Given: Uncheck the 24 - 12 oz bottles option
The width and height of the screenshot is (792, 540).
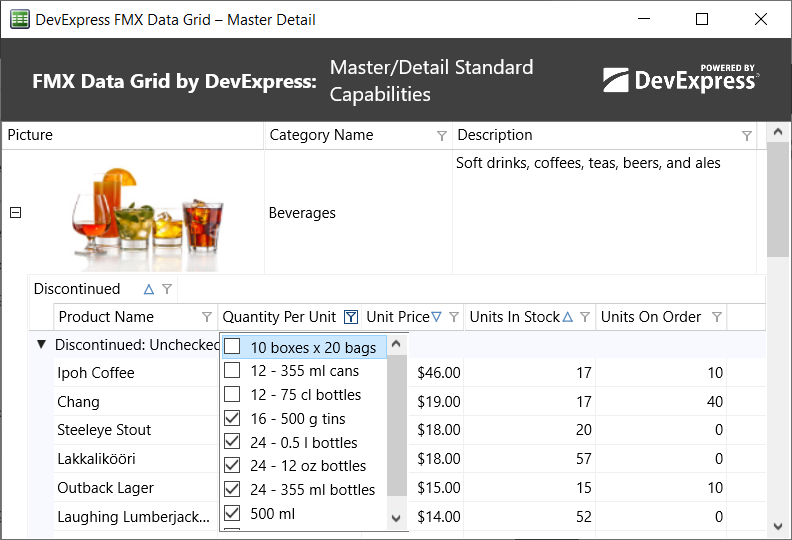Looking at the screenshot, I should pyautogui.click(x=232, y=465).
